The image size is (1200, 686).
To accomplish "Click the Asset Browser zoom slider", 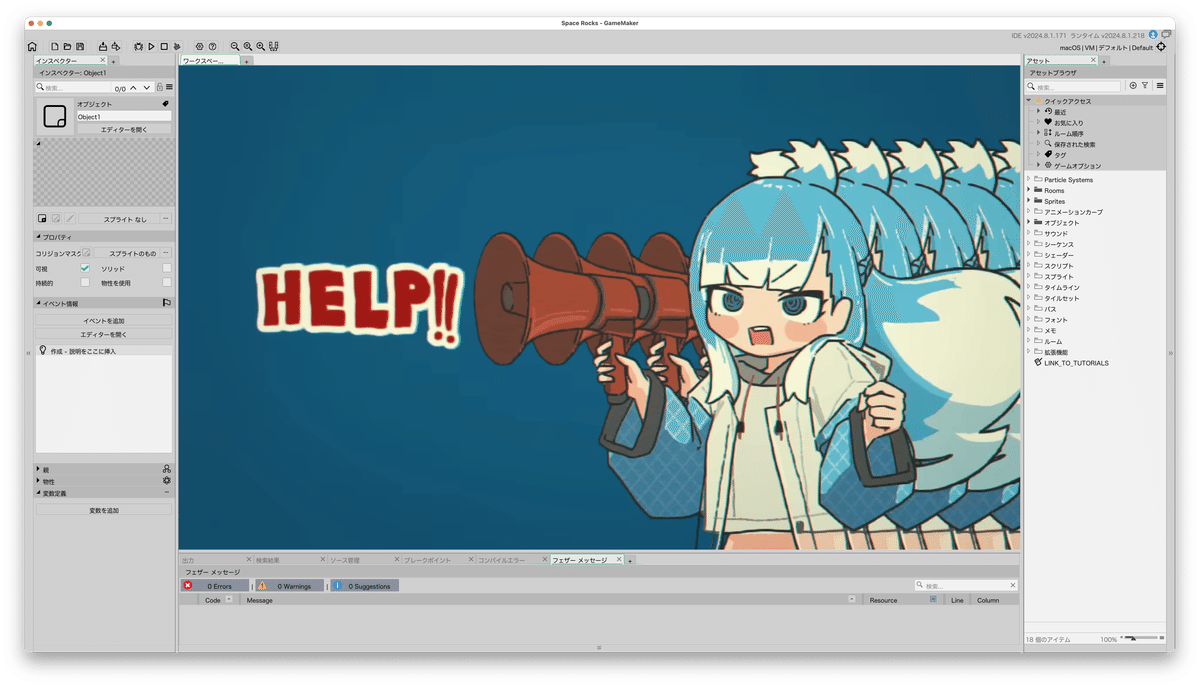I will pyautogui.click(x=1141, y=638).
